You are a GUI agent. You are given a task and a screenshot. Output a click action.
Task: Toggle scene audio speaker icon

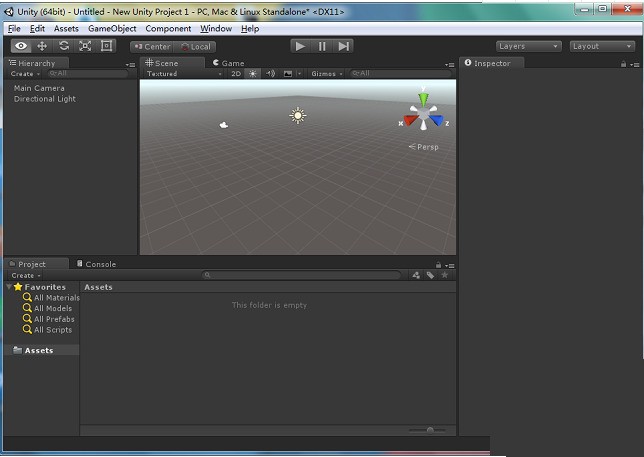[270, 74]
